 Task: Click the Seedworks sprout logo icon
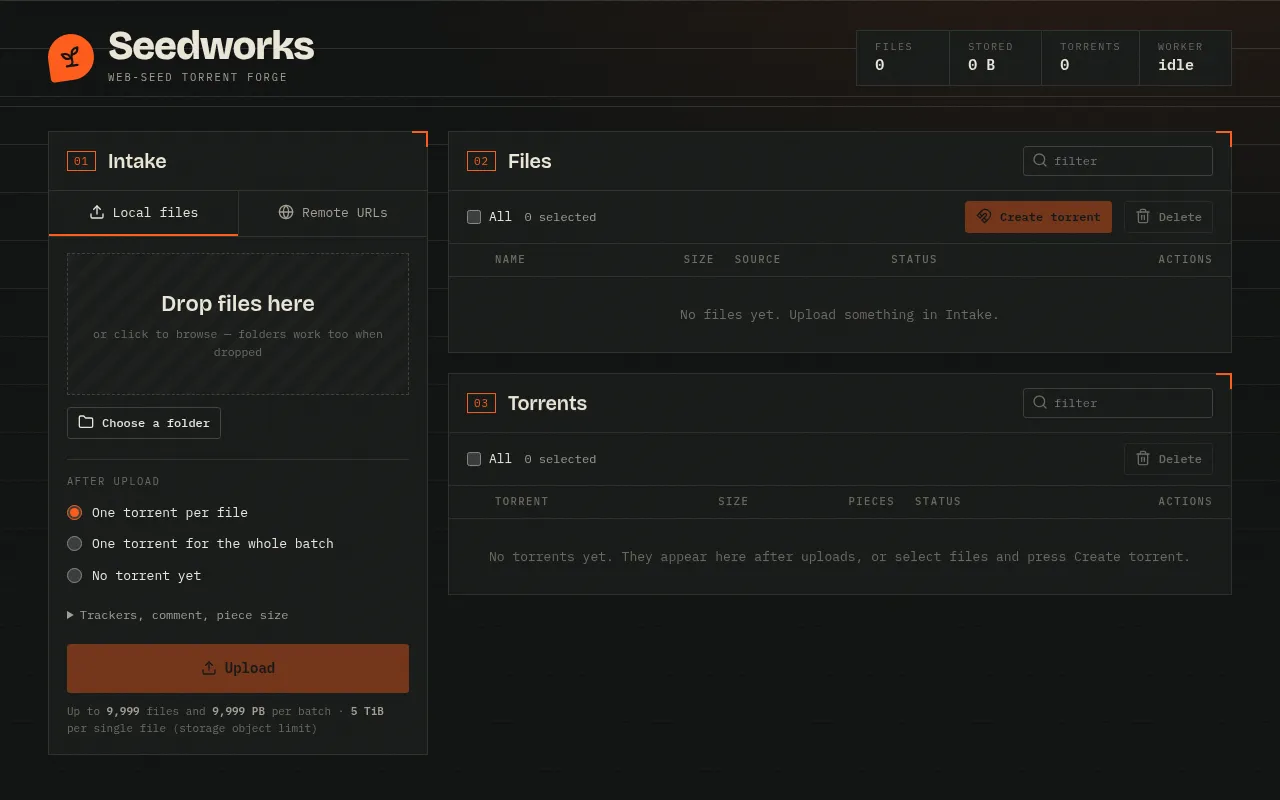point(71,58)
